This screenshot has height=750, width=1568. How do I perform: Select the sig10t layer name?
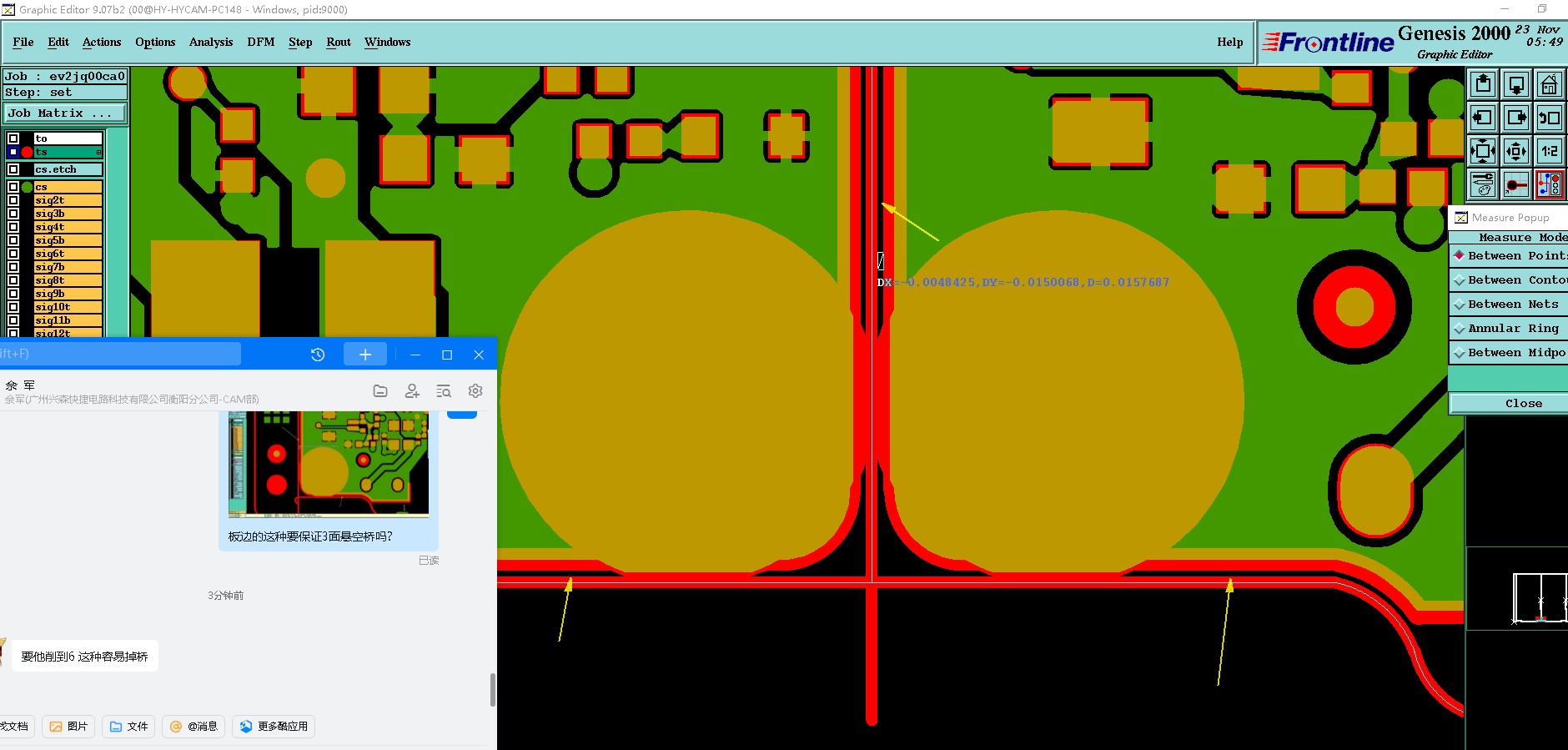point(68,307)
